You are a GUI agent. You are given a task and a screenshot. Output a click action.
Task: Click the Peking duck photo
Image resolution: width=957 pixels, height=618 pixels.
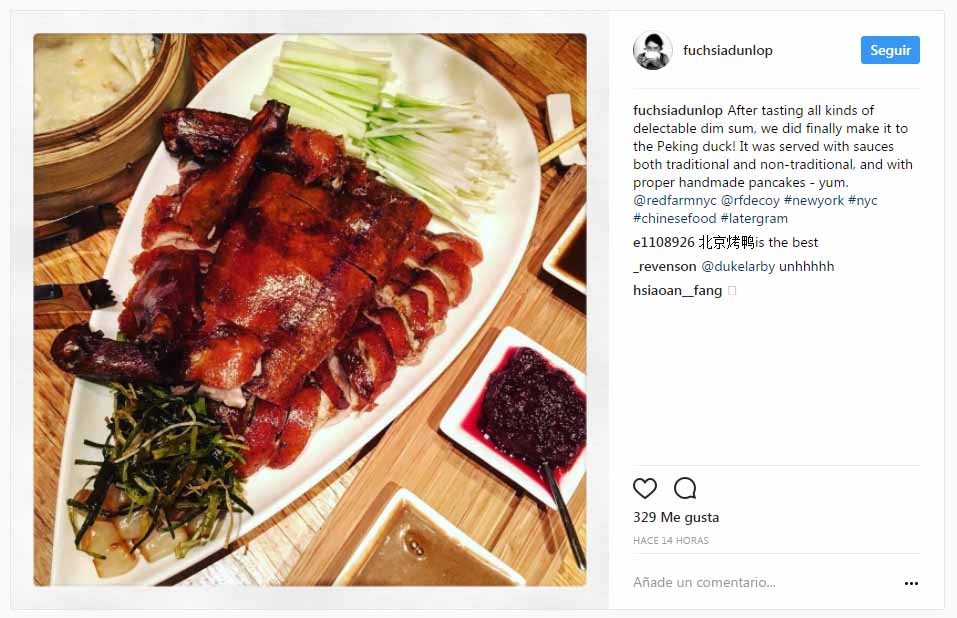pos(310,310)
